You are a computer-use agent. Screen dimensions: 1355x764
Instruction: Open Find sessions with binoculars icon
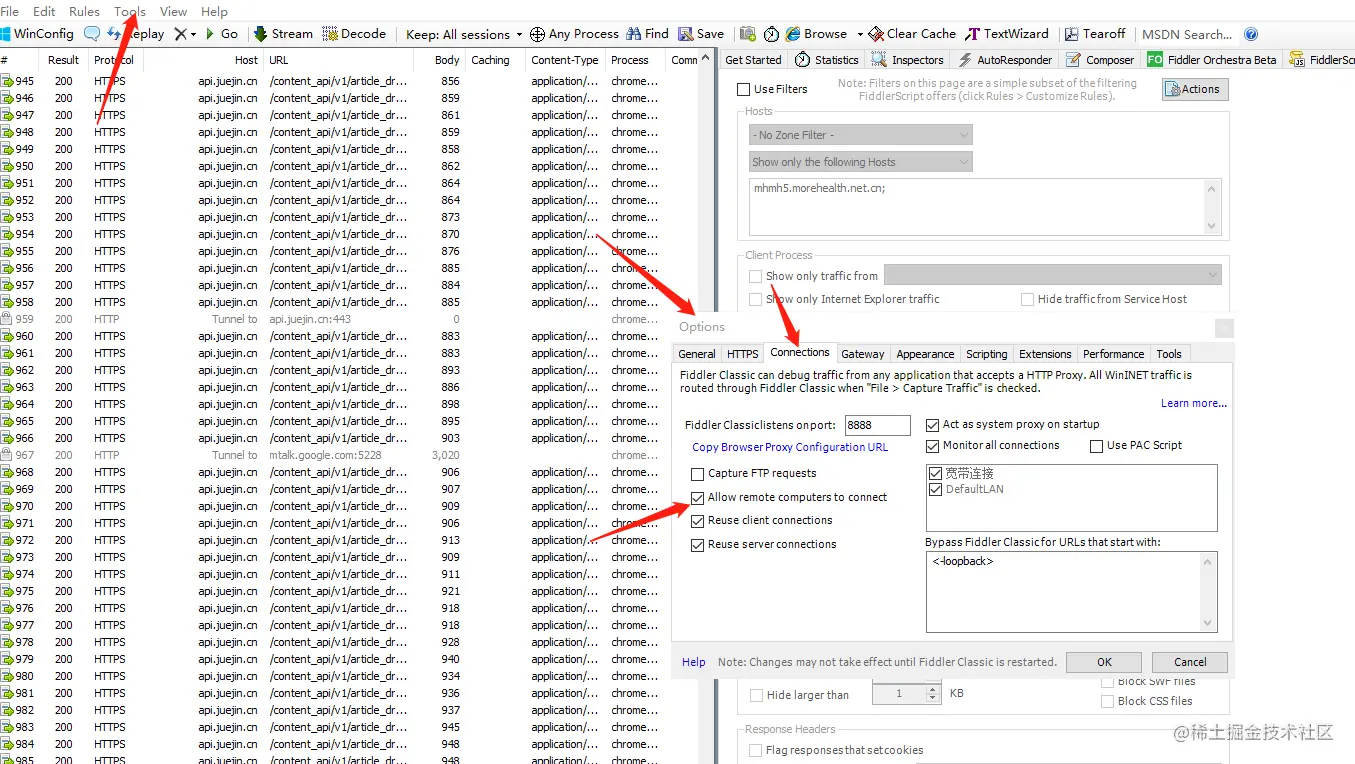(647, 33)
